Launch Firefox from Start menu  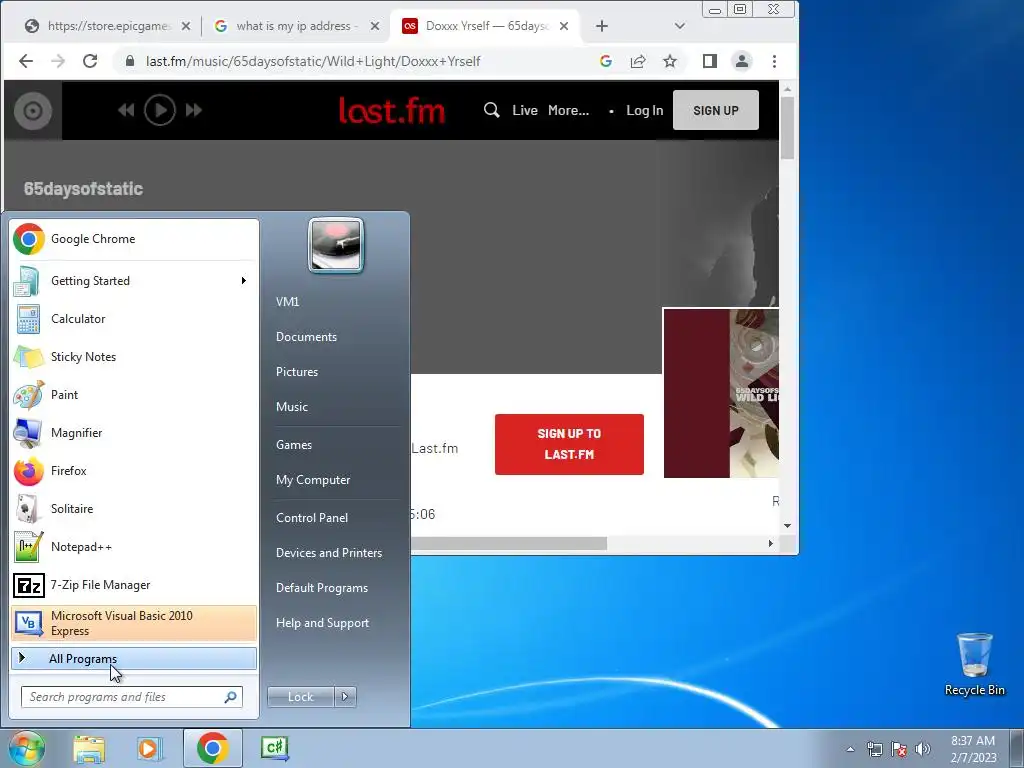click(x=134, y=471)
